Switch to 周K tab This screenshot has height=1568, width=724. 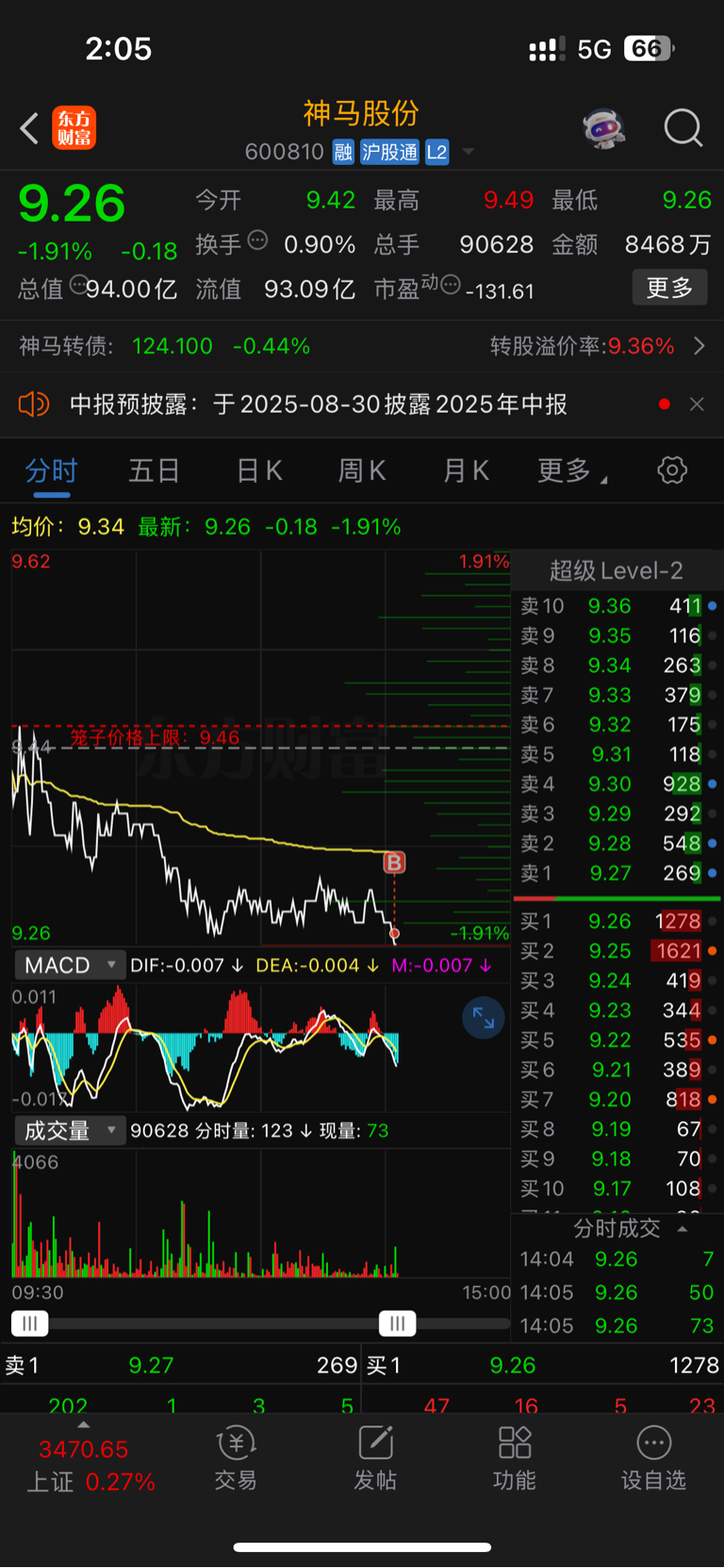click(x=362, y=470)
